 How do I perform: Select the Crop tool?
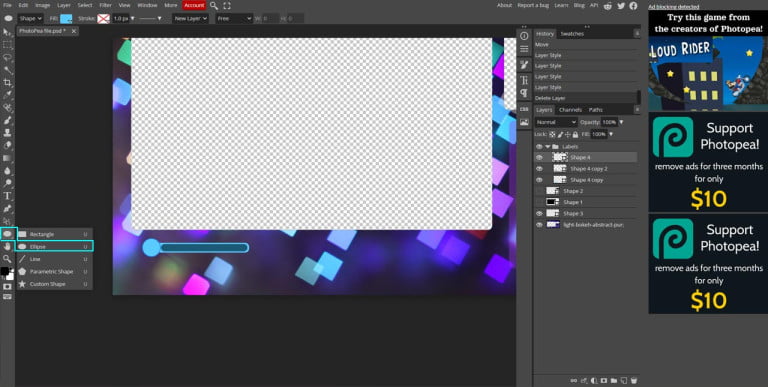tap(7, 82)
